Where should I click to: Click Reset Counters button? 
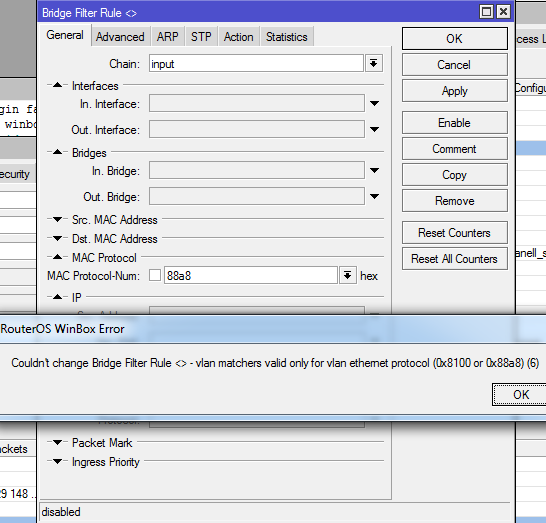click(454, 233)
